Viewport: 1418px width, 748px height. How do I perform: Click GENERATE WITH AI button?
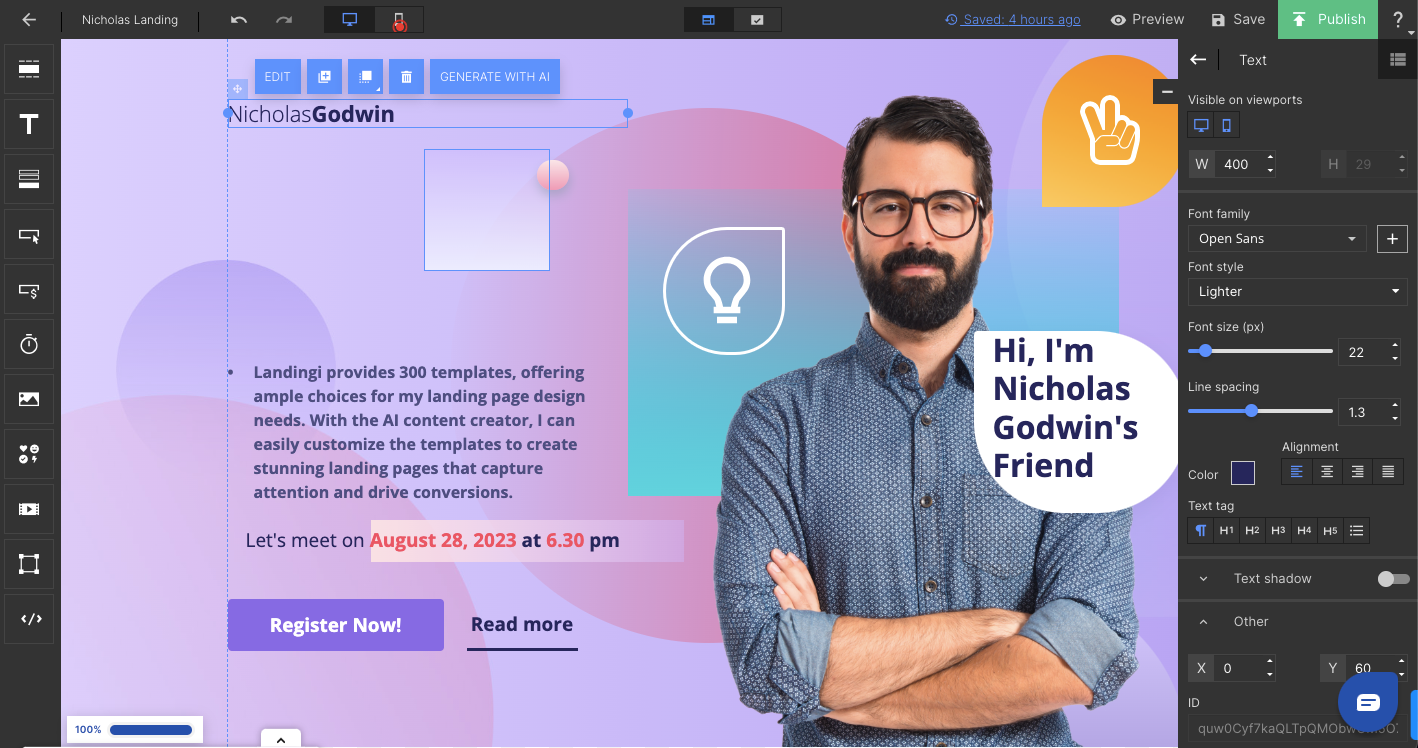tap(495, 77)
